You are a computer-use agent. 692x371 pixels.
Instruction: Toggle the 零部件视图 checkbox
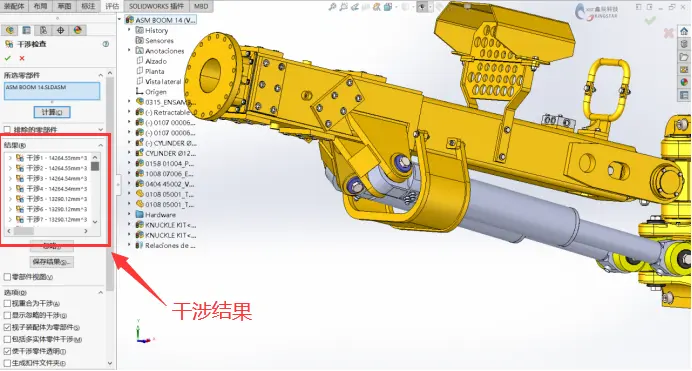click(7, 277)
